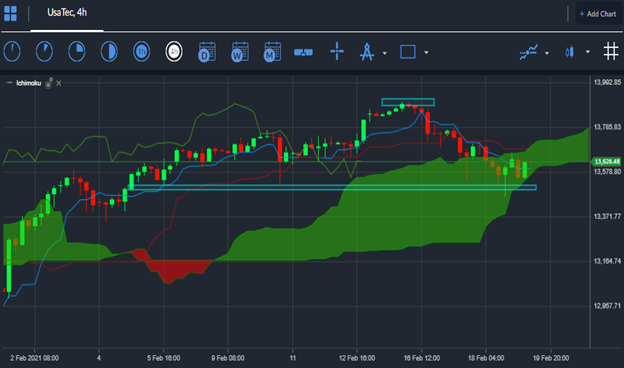Viewport: 624px width, 368px height.
Task: Expand the indicators dropdown arrow
Action: click(547, 53)
